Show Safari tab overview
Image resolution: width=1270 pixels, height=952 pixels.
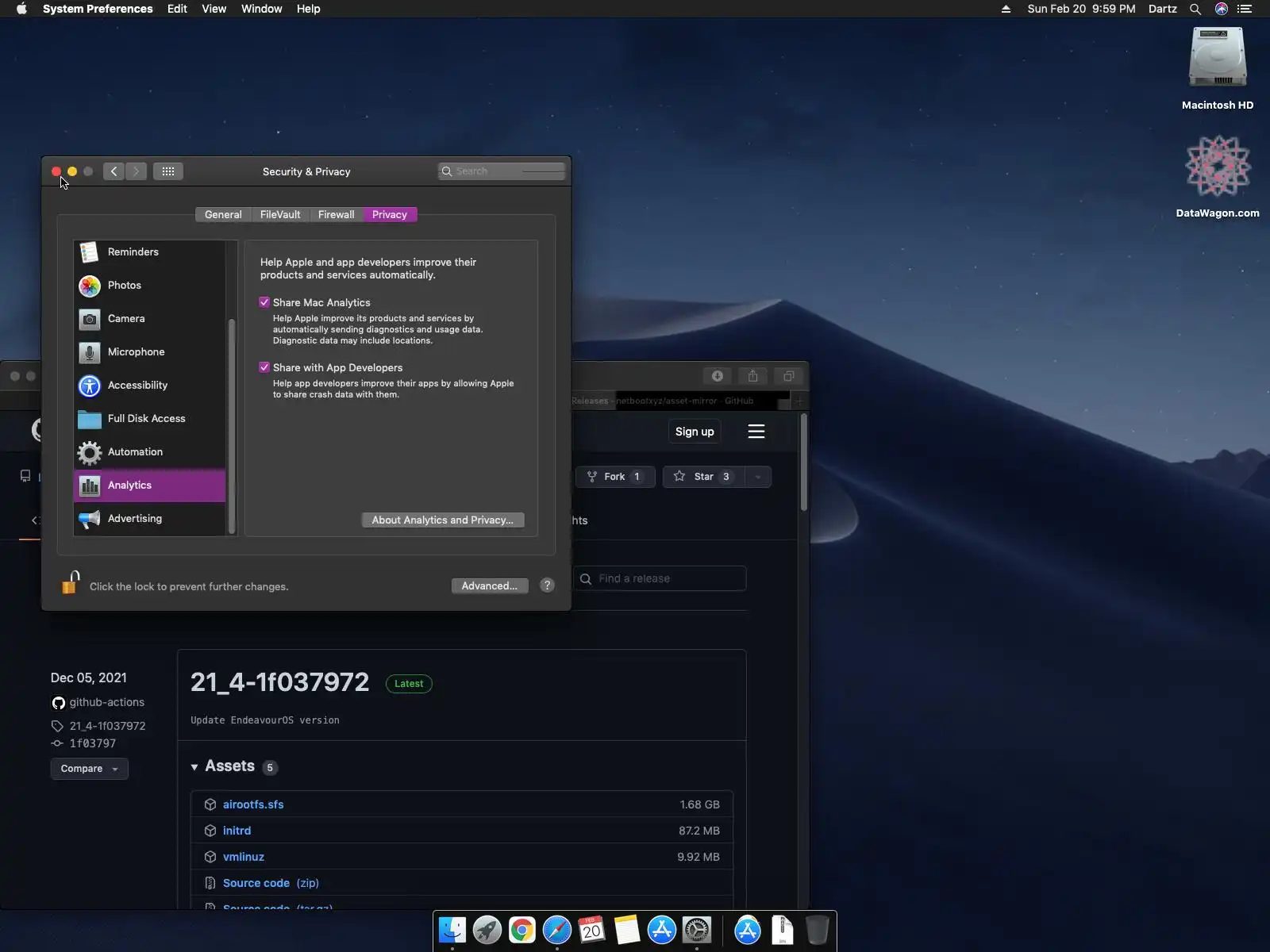pyautogui.click(x=789, y=376)
